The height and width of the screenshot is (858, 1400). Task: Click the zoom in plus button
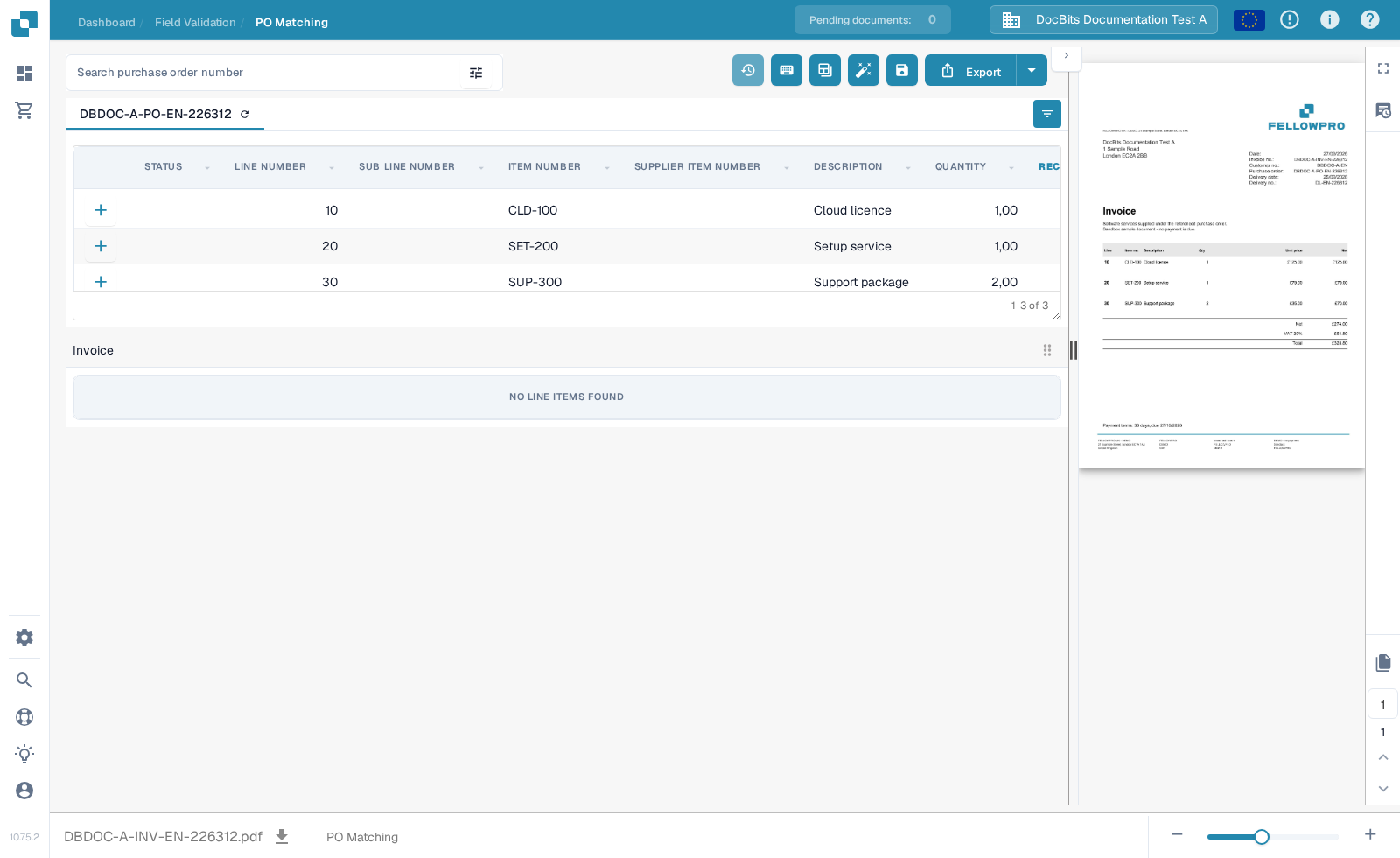click(1370, 834)
